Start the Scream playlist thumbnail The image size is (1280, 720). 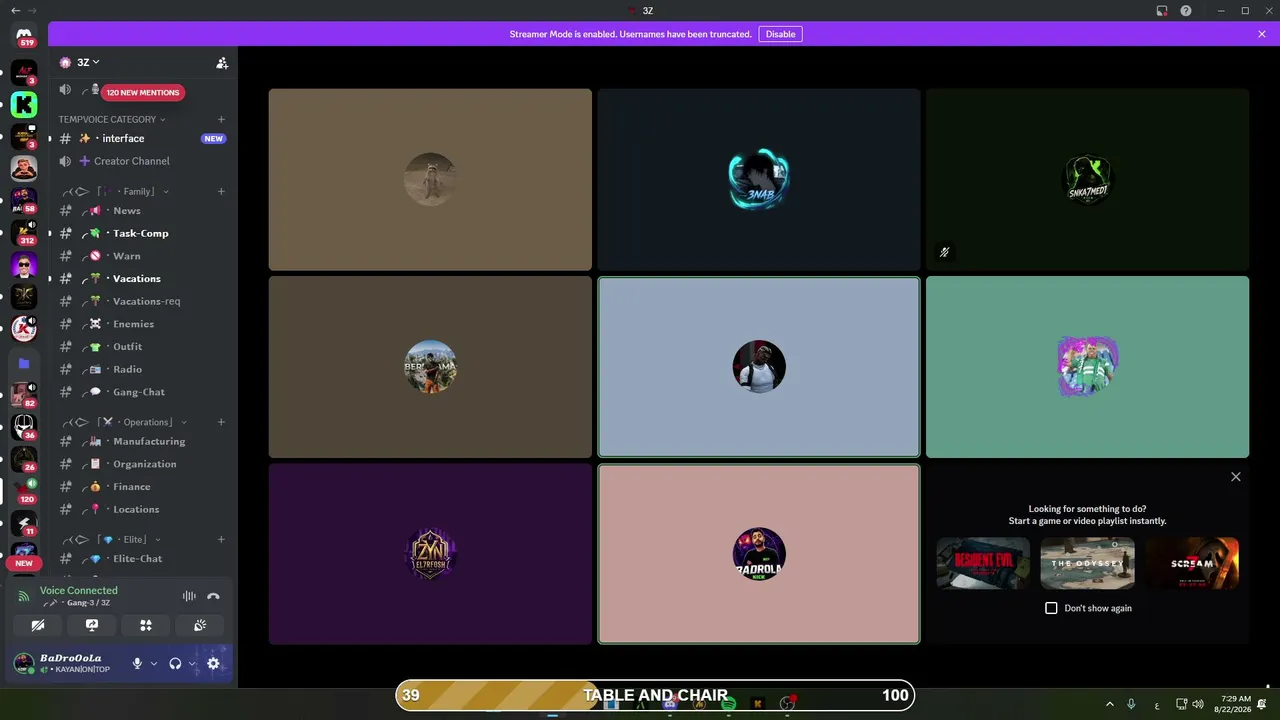pos(1192,563)
